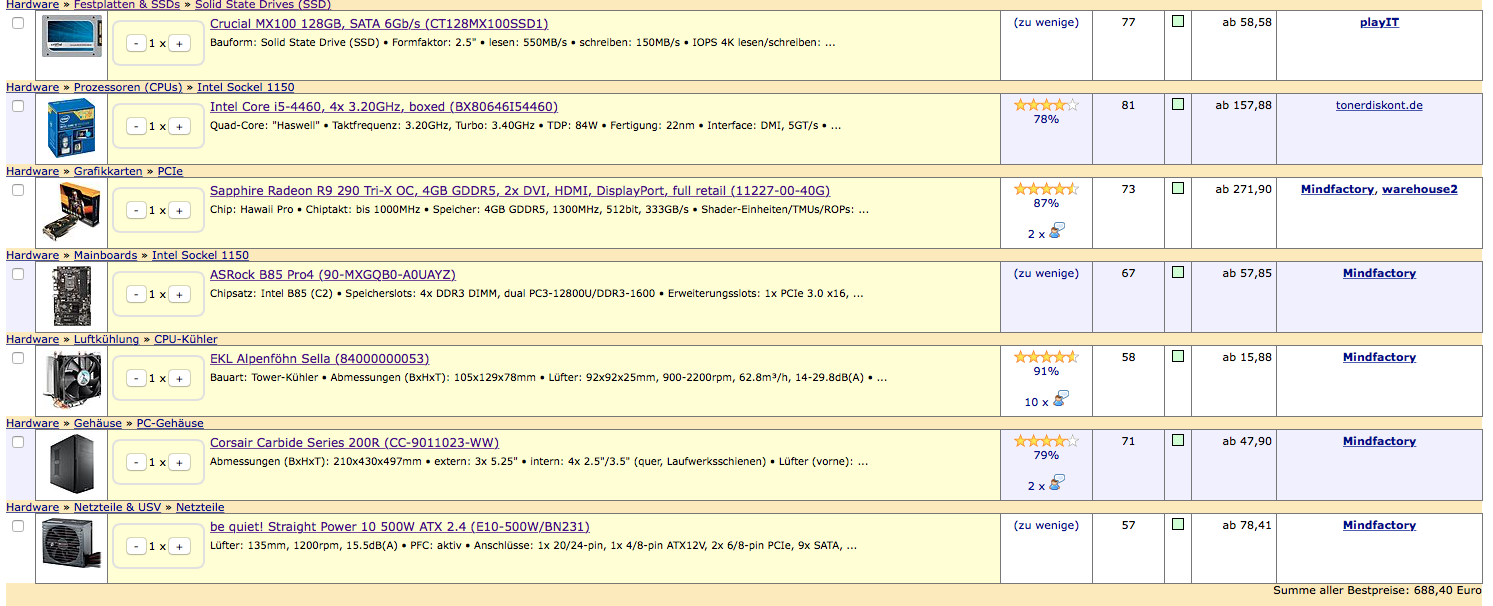
Task: Open comments icon for Sapphire Radeon R9 290
Action: pyautogui.click(x=1057, y=231)
